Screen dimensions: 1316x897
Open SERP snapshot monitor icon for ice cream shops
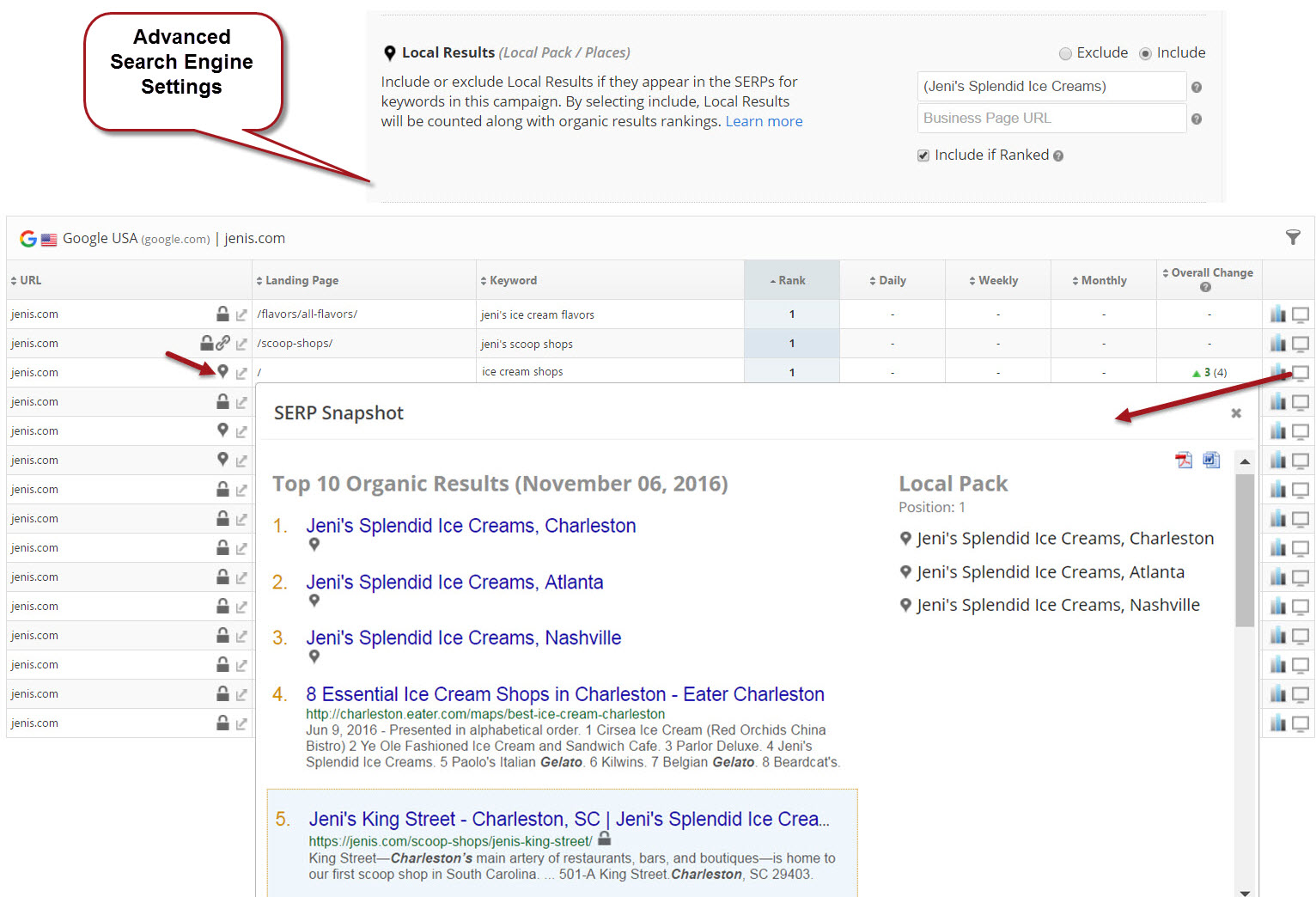[1301, 373]
